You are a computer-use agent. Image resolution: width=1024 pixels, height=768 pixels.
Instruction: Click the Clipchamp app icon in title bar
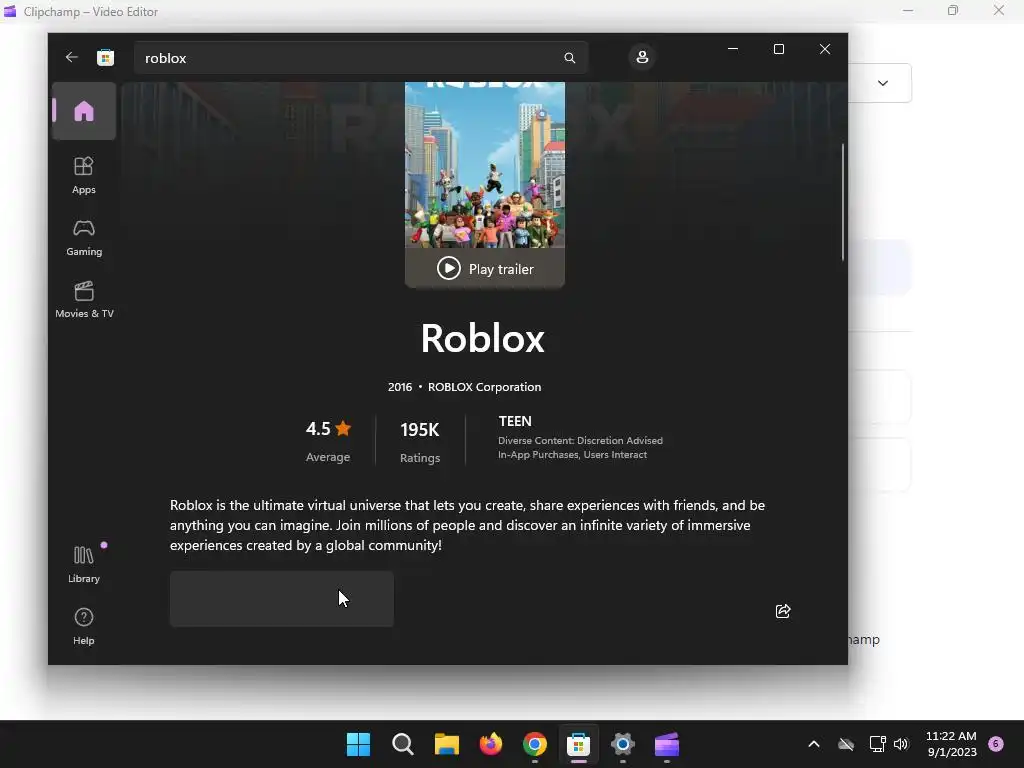pos(10,11)
